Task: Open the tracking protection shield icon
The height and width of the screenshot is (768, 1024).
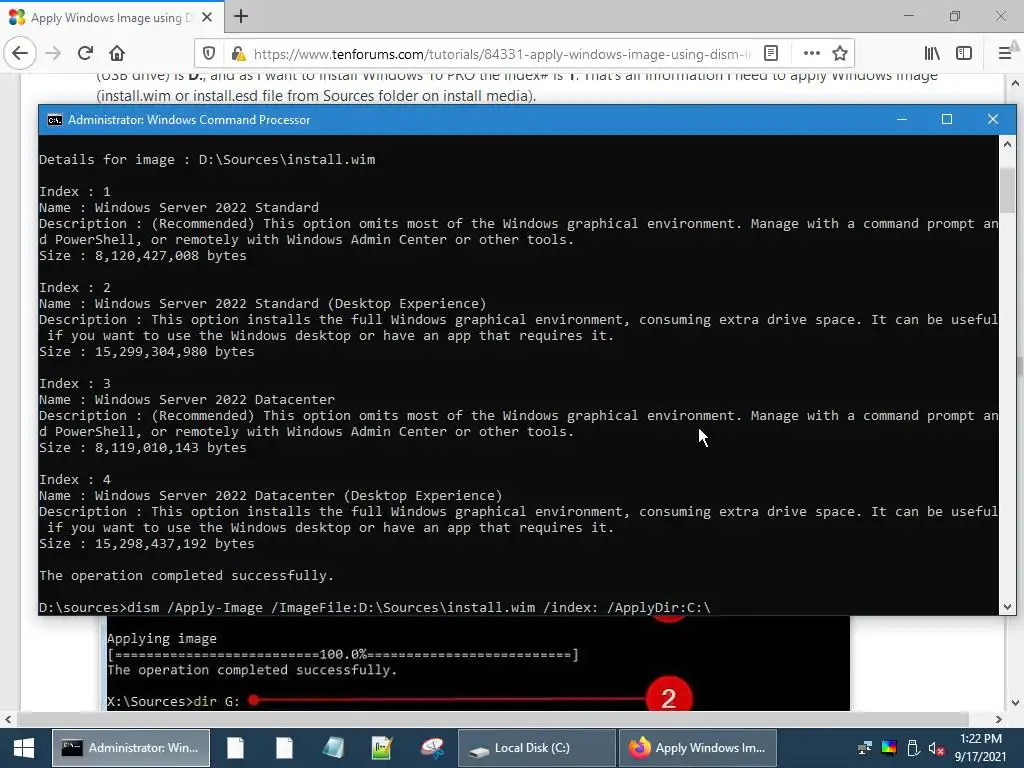Action: pyautogui.click(x=209, y=54)
